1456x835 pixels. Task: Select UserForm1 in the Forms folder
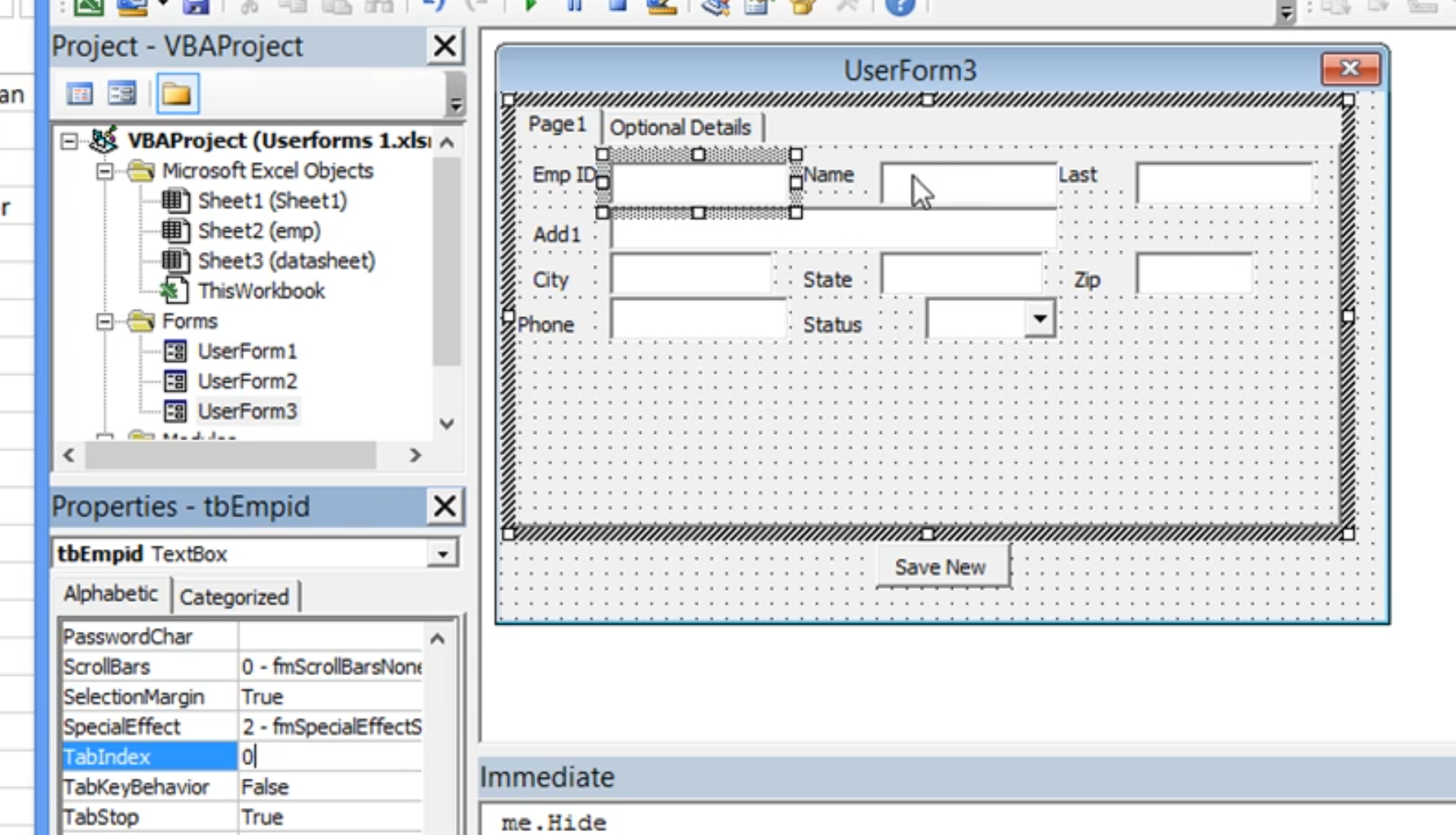(247, 351)
